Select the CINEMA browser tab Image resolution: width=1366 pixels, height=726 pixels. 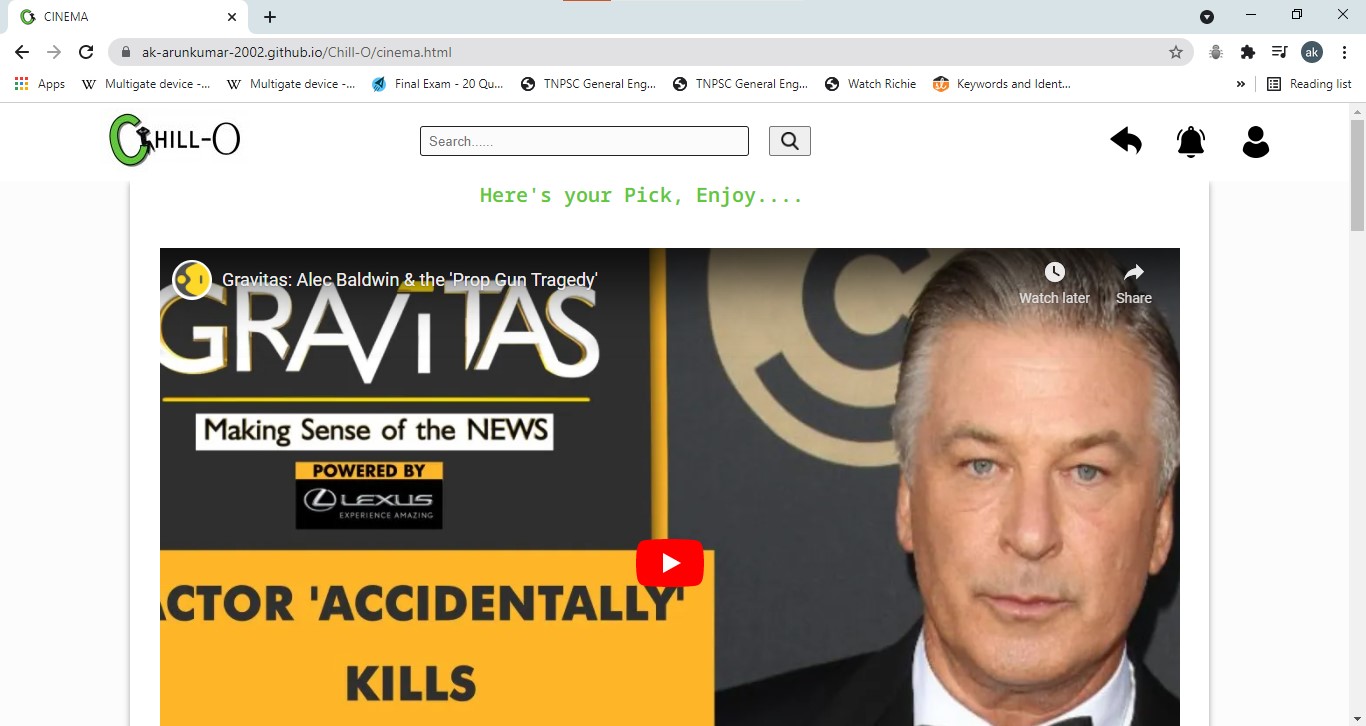(128, 17)
